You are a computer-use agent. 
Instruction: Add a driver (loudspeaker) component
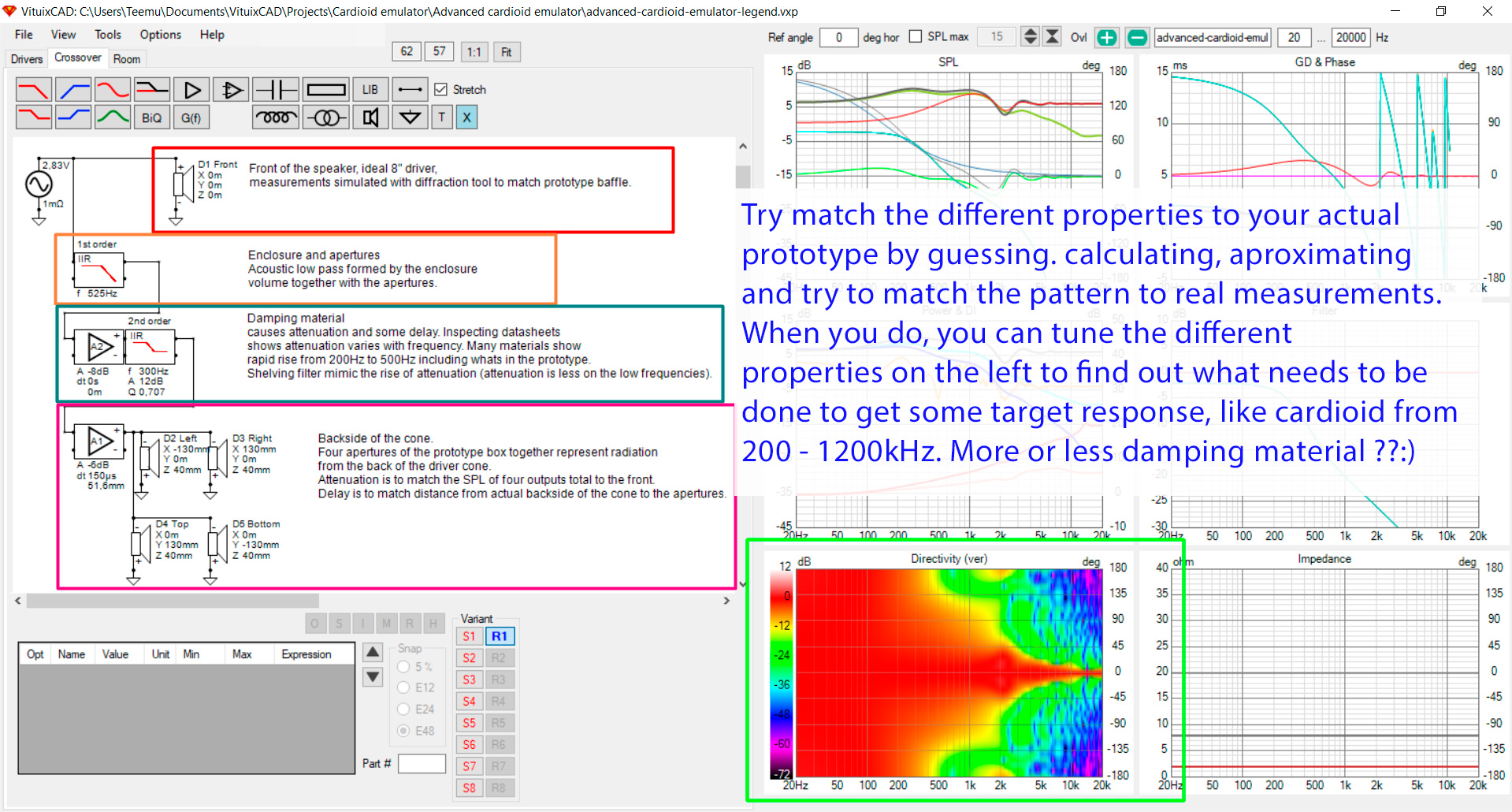coord(370,117)
